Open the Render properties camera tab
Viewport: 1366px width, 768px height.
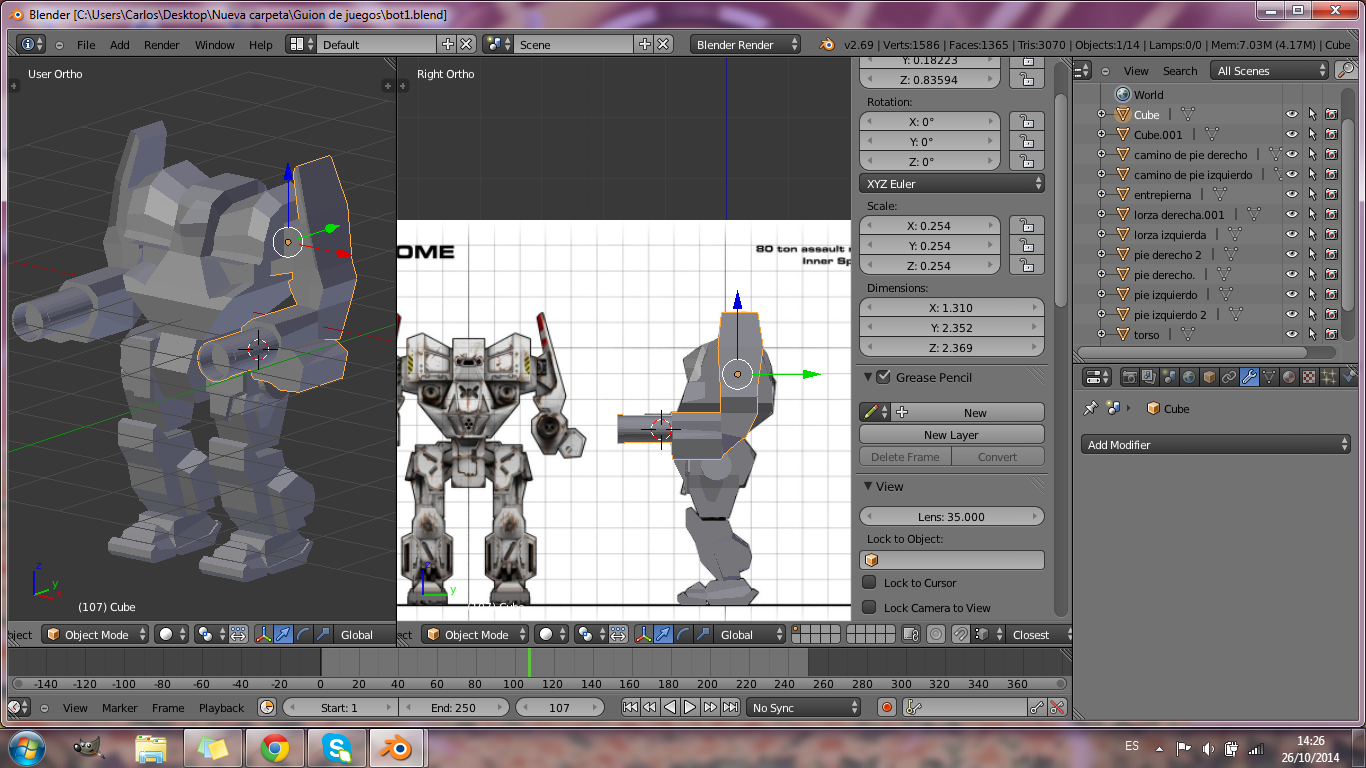pyautogui.click(x=1129, y=378)
